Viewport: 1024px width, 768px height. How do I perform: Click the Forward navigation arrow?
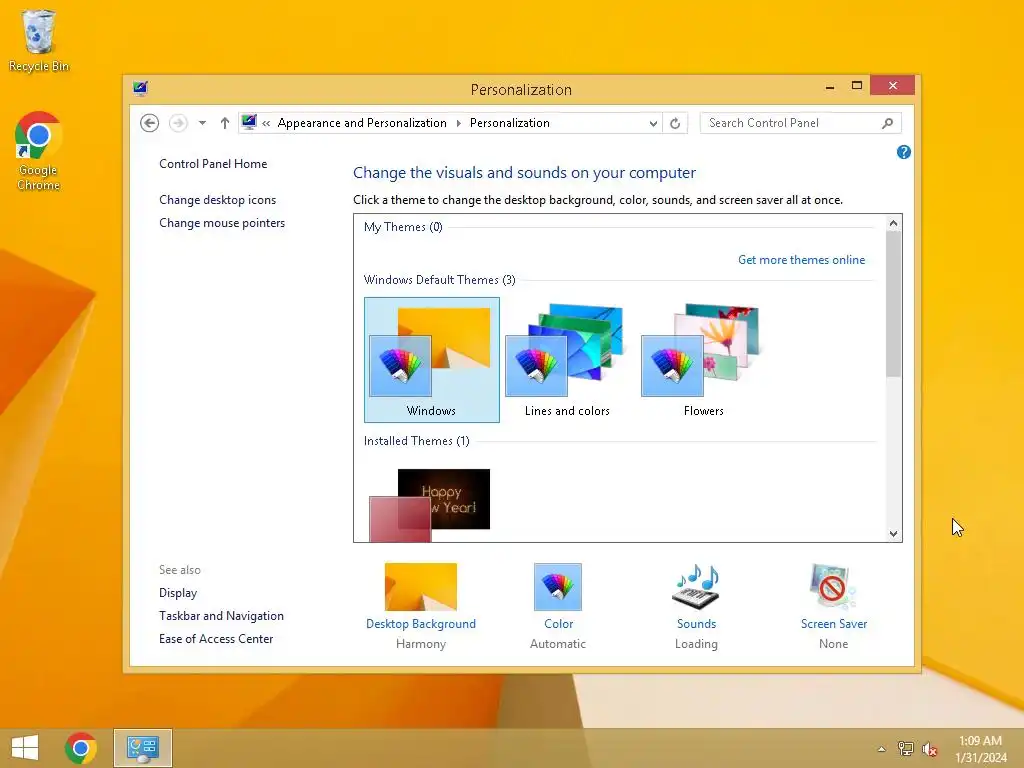pos(178,123)
